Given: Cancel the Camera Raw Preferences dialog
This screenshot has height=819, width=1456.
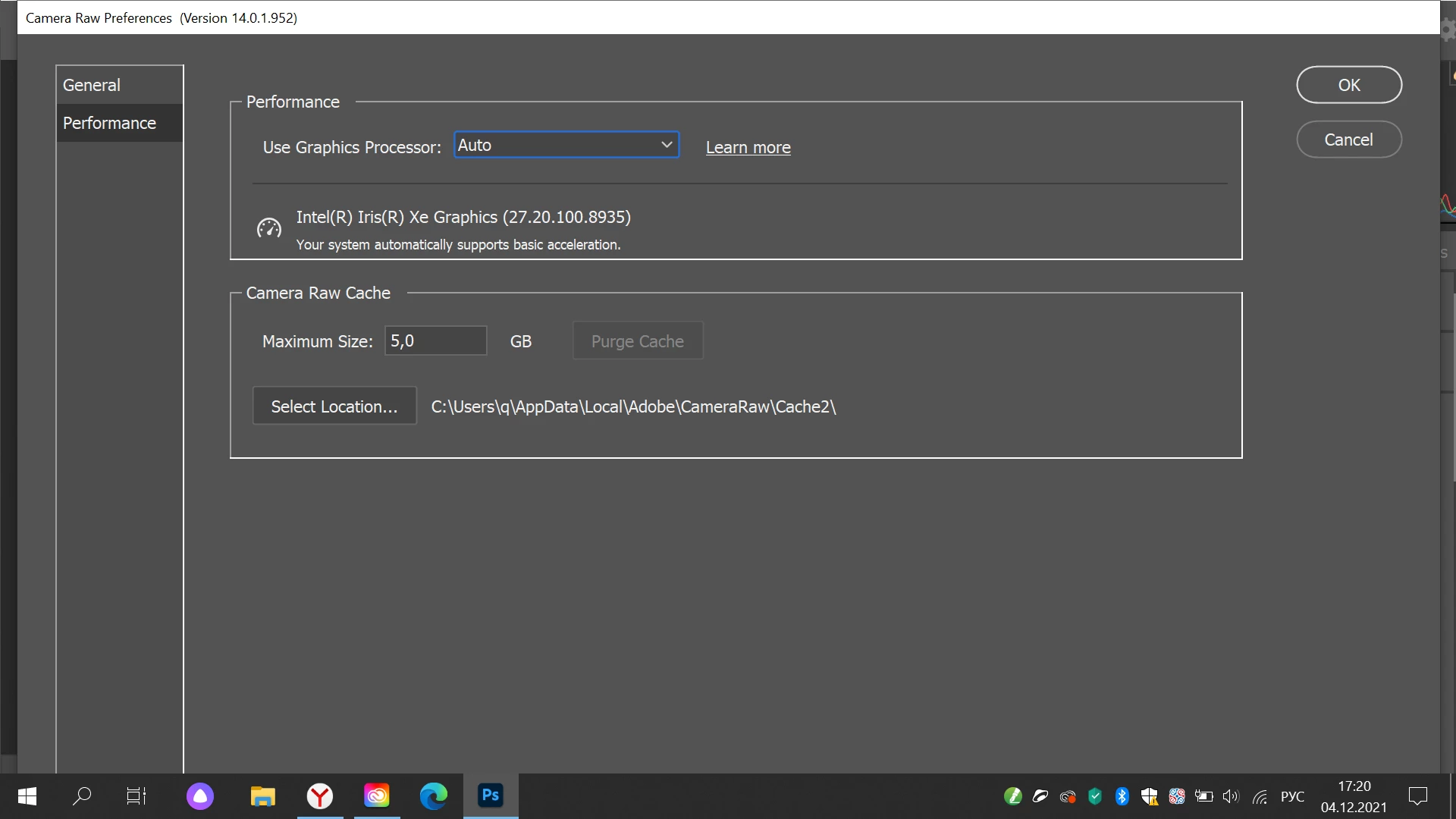Looking at the screenshot, I should pyautogui.click(x=1348, y=140).
